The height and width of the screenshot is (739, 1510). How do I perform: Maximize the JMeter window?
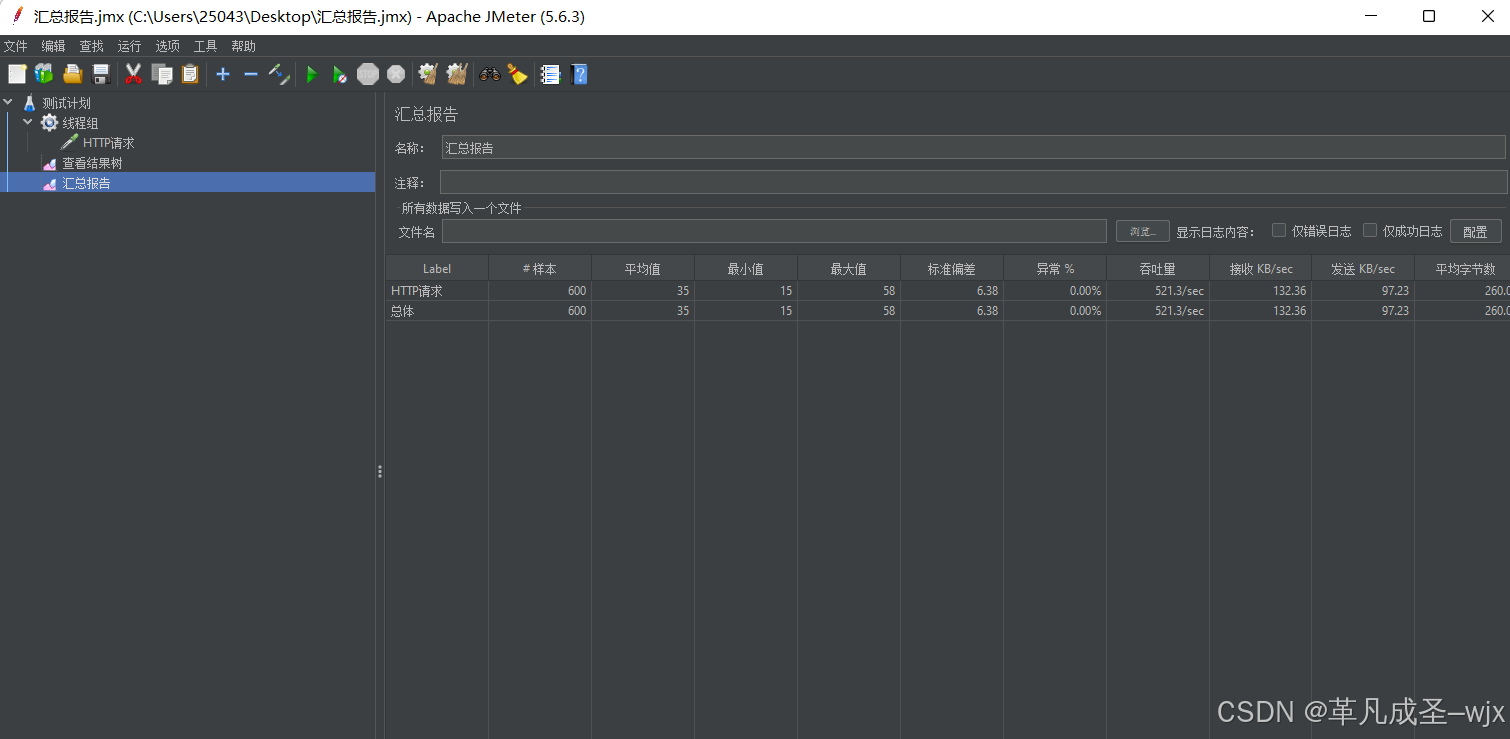(1429, 16)
